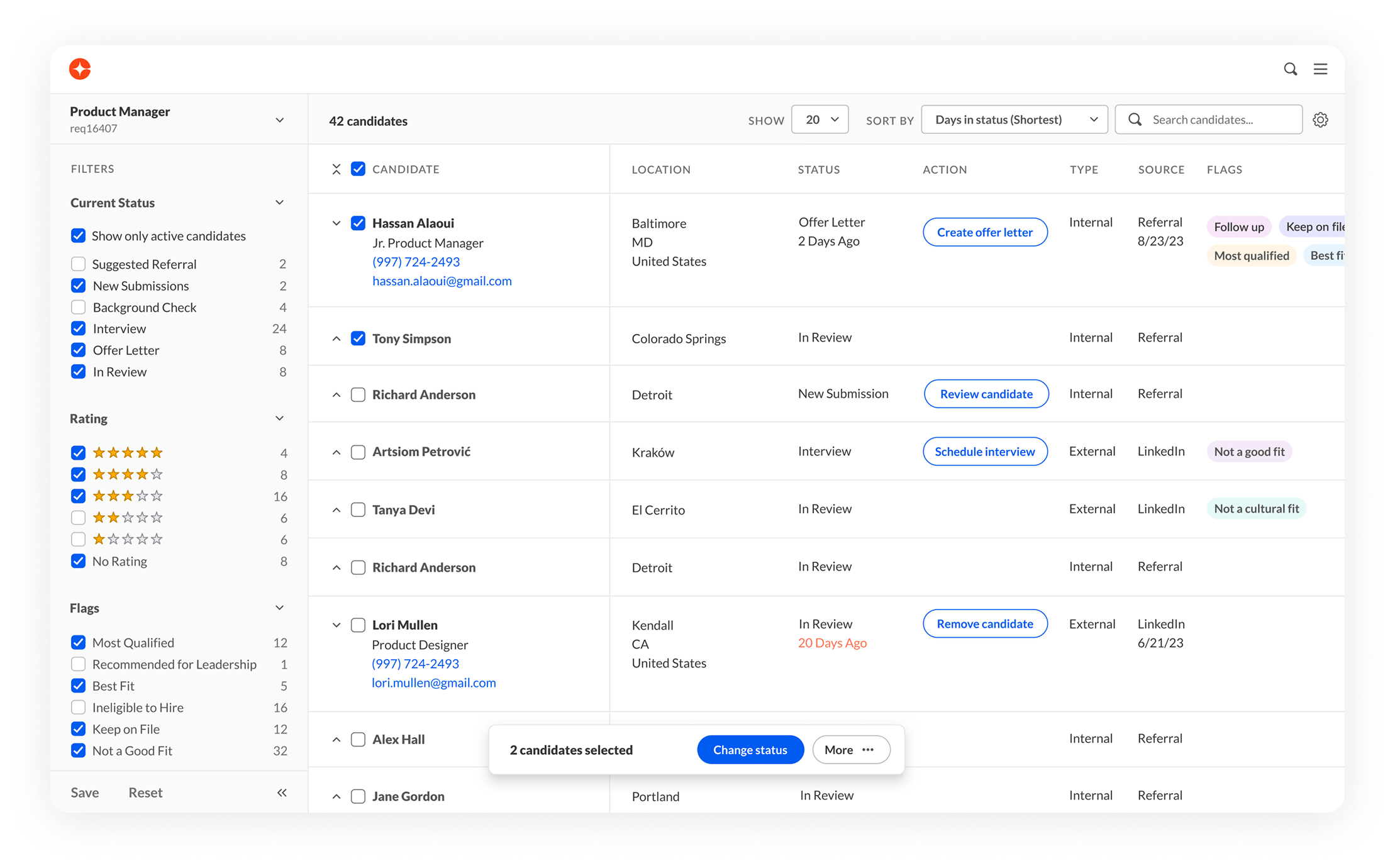Open the hamburger menu icon
This screenshot has height=868, width=1395.
(x=1320, y=69)
